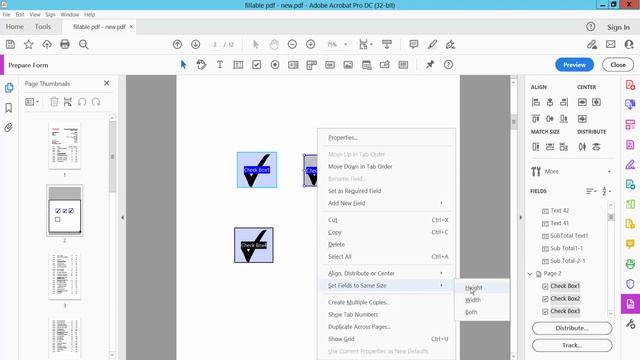Open thumbnails options menu dropdown
The image size is (640, 360).
[x=32, y=102]
